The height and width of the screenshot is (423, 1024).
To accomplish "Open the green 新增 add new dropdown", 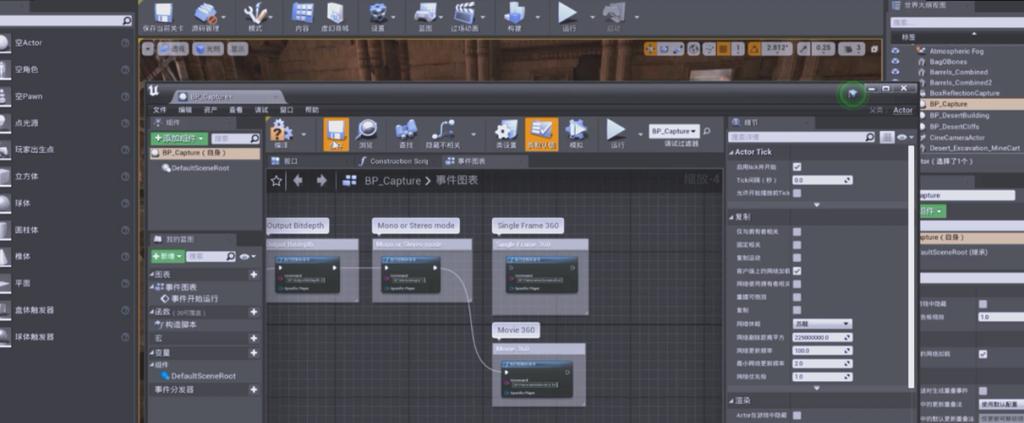I will pyautogui.click(x=167, y=257).
